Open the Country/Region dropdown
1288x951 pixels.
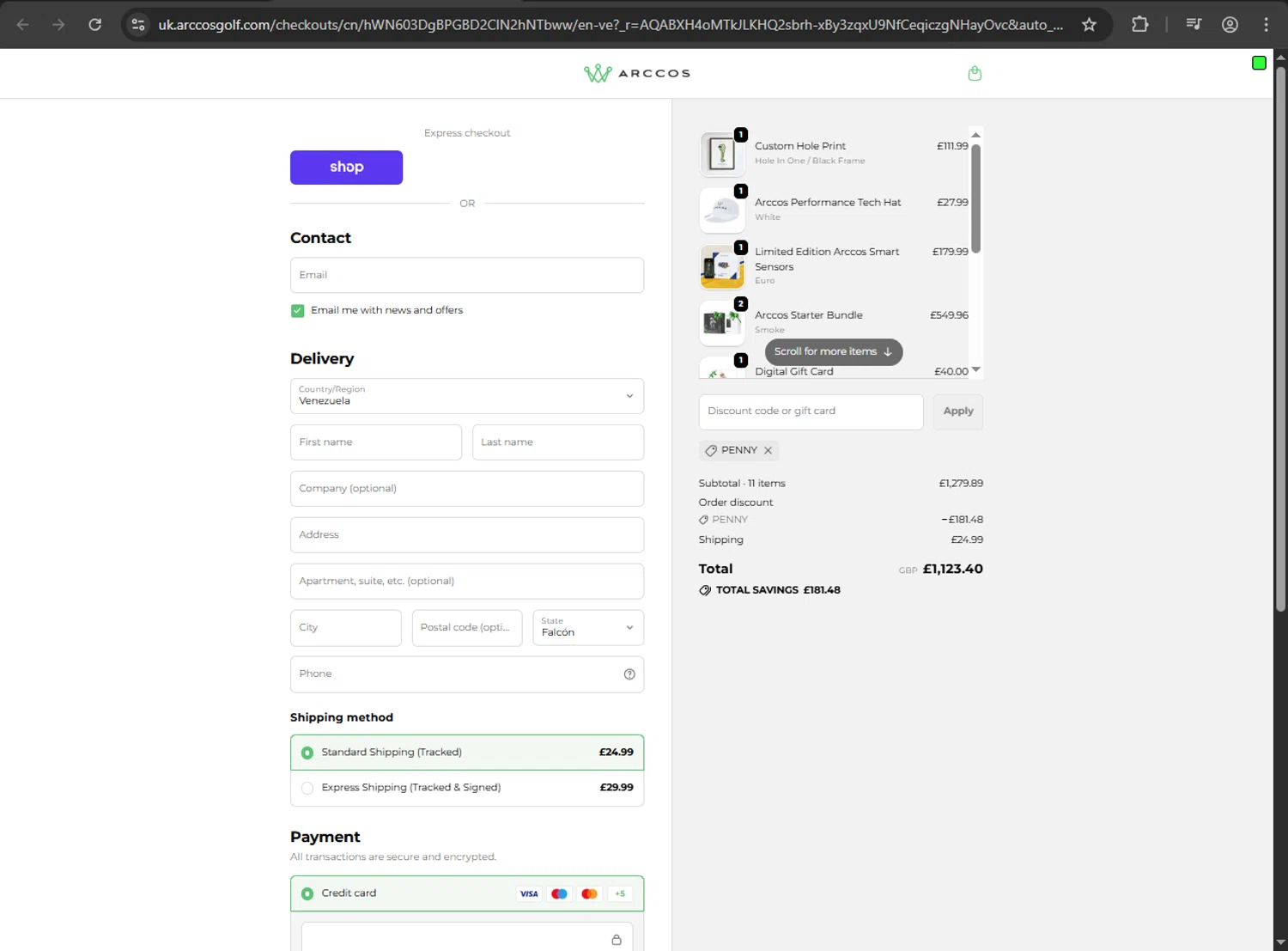pos(467,396)
